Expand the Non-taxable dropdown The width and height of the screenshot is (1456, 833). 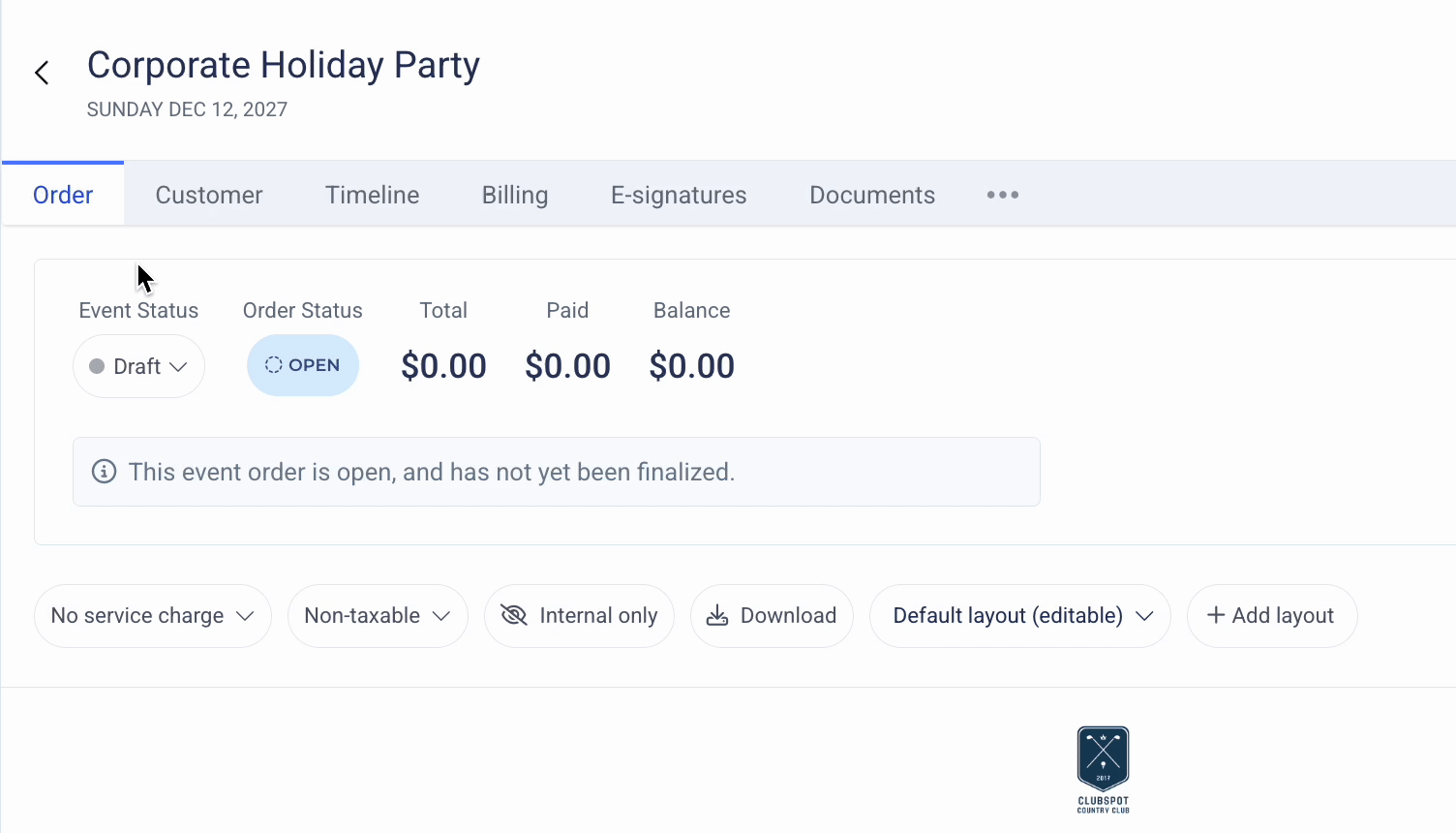pyautogui.click(x=377, y=616)
